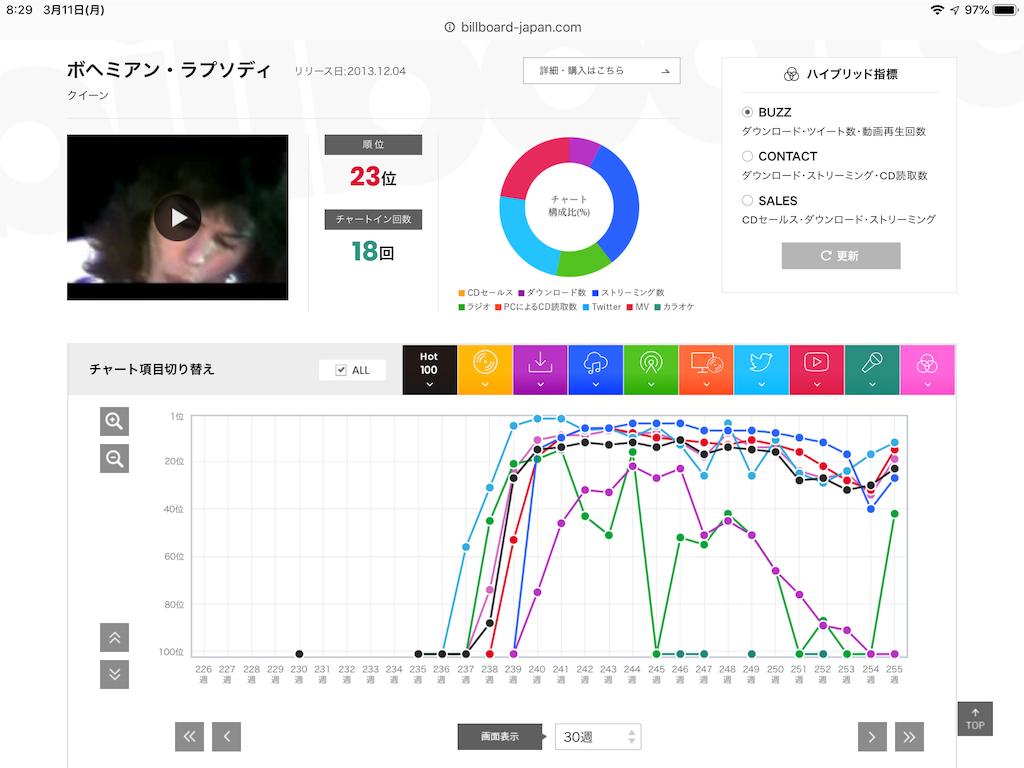Go to previous weeks with left arrow
The image size is (1024, 768).
pyautogui.click(x=227, y=737)
